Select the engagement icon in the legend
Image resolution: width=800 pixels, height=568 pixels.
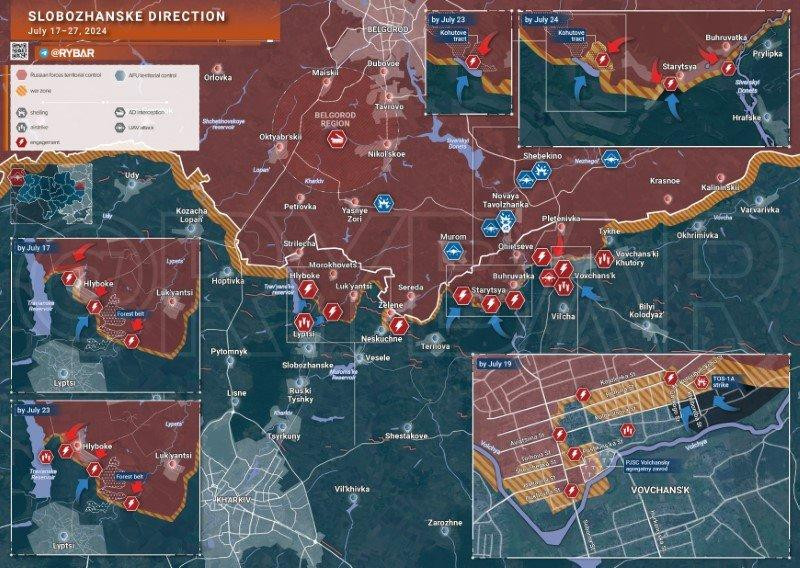pyautogui.click(x=21, y=142)
